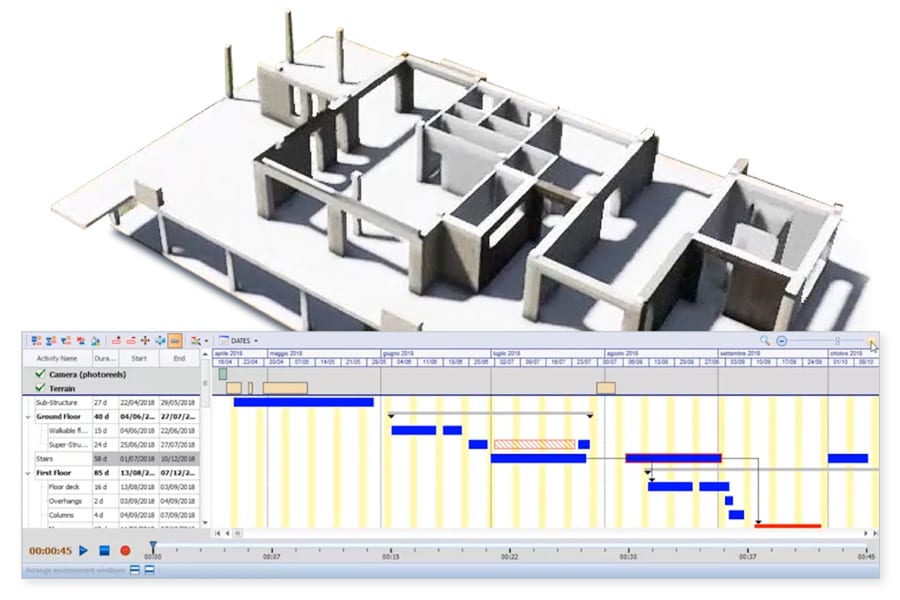
Task: Toggle the Camera (photoreels) checkmark
Action: [40, 374]
